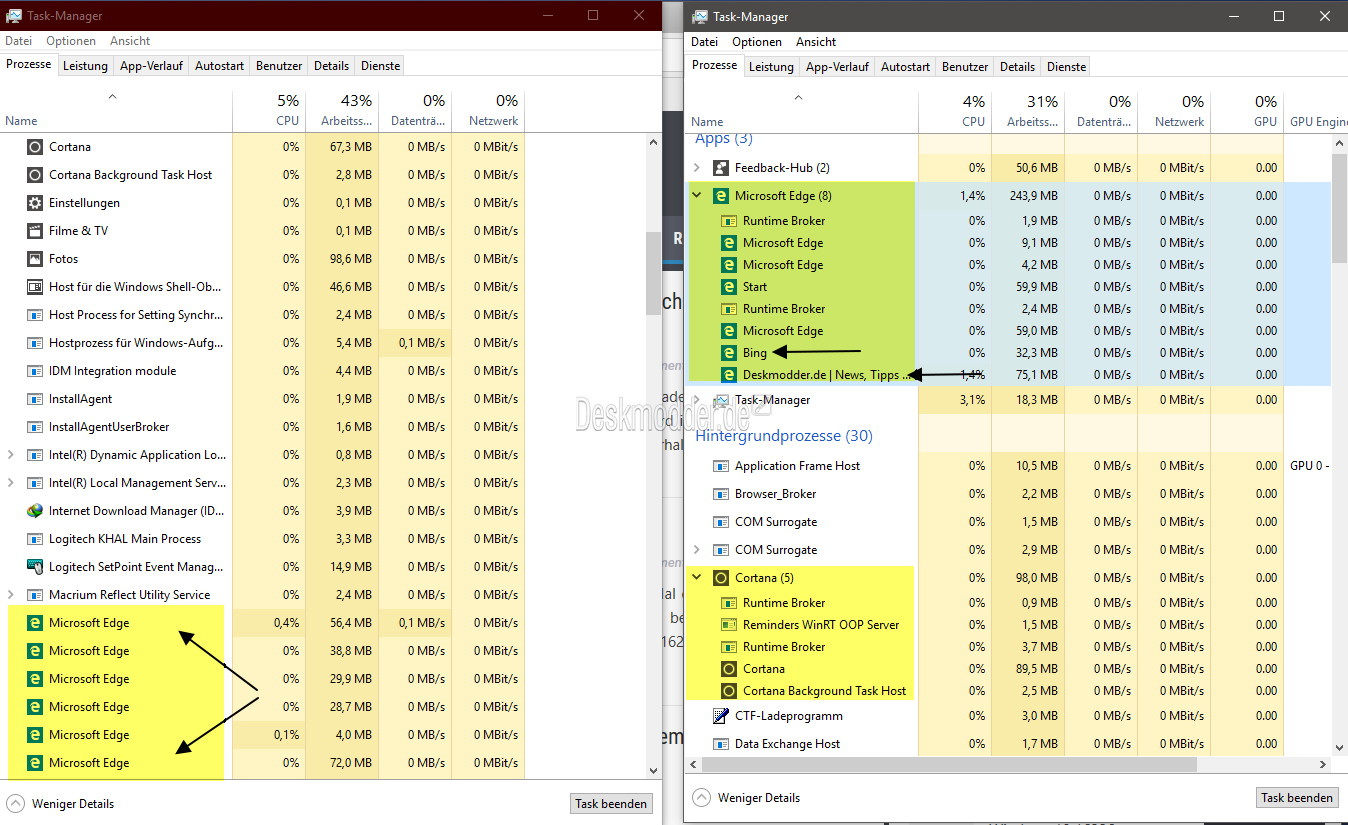Click the Hintergrundprozesse (30) heading

pos(784,436)
